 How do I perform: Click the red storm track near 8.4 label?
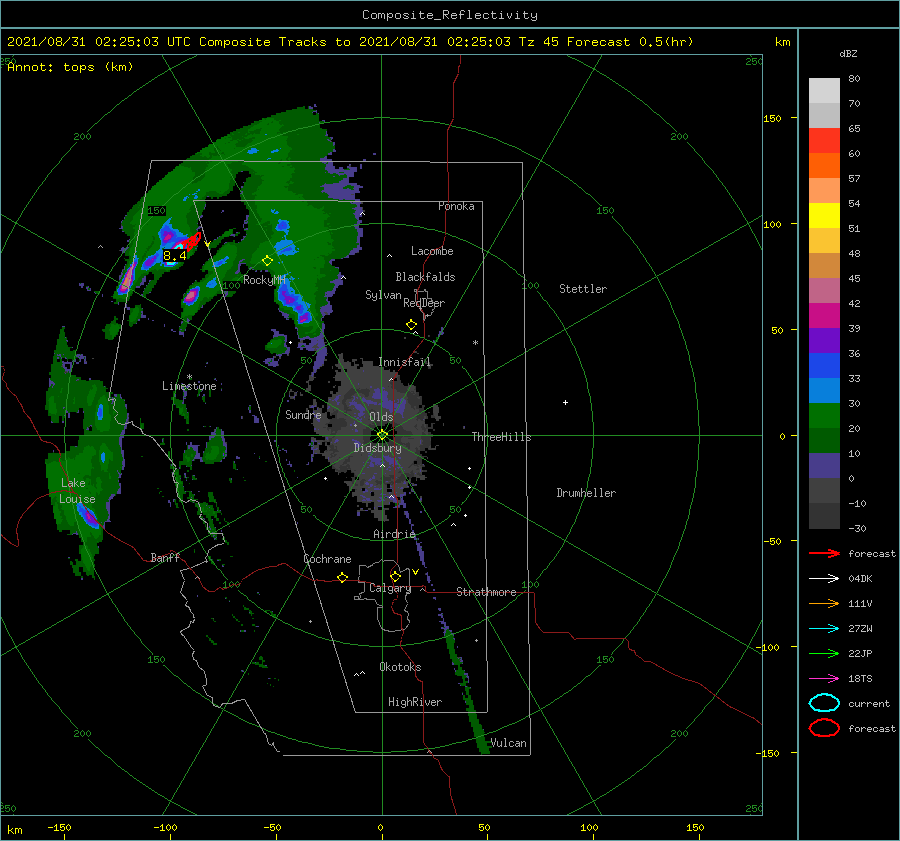192,240
